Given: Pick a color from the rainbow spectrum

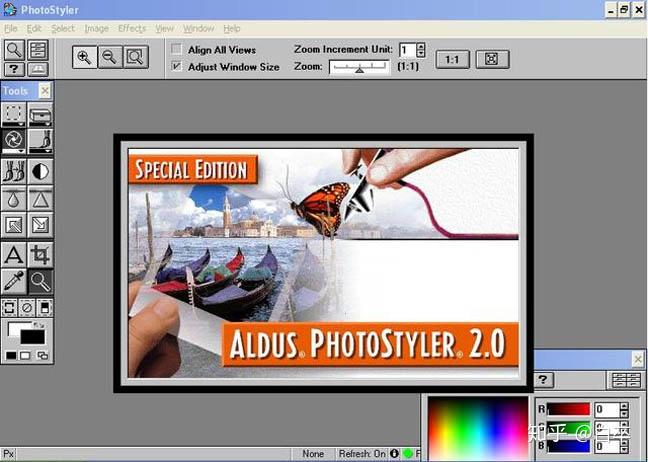Looking at the screenshot, I should click(x=478, y=429).
